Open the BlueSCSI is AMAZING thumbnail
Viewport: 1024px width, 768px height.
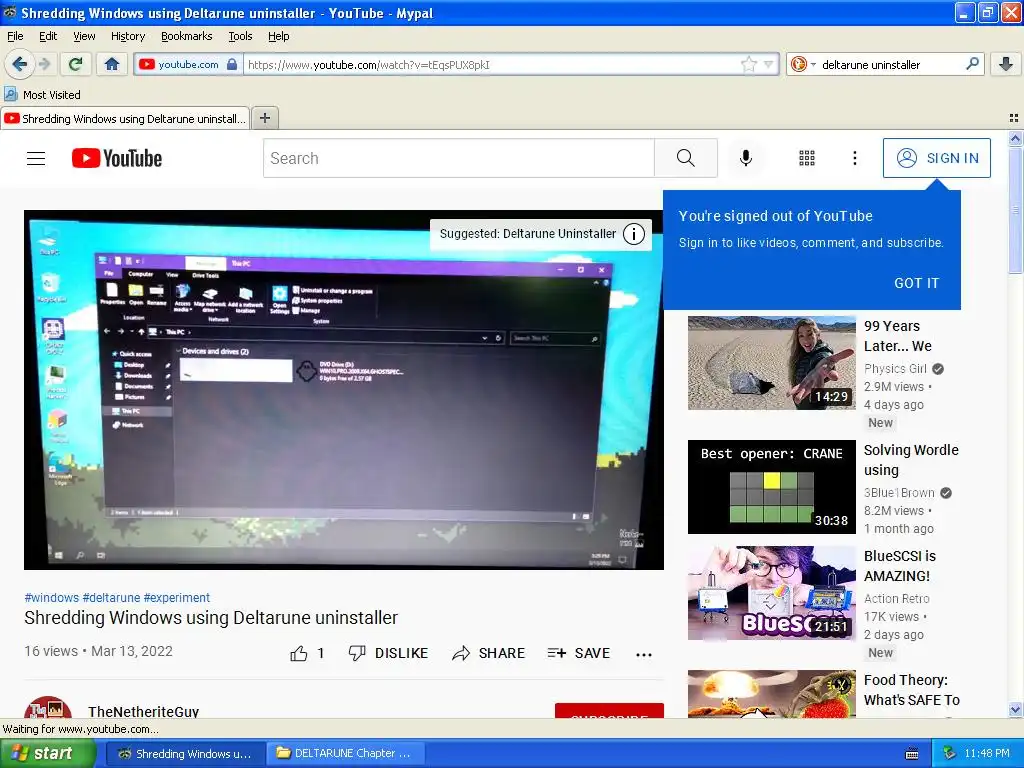(771, 593)
